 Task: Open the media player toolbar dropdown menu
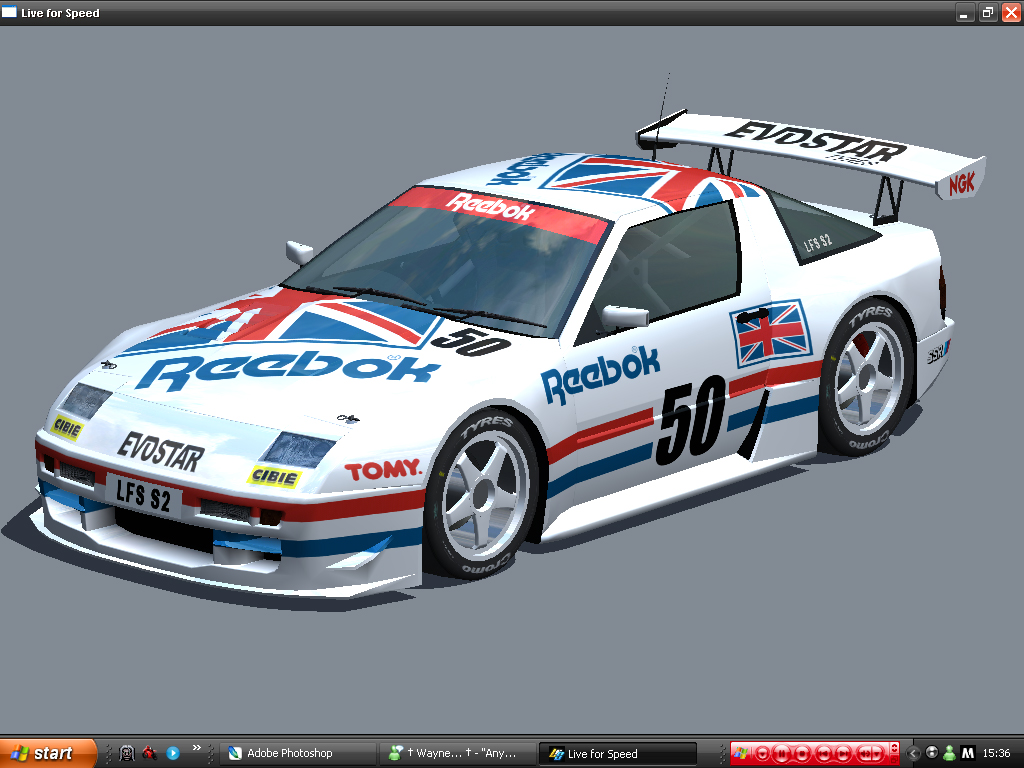coord(762,754)
